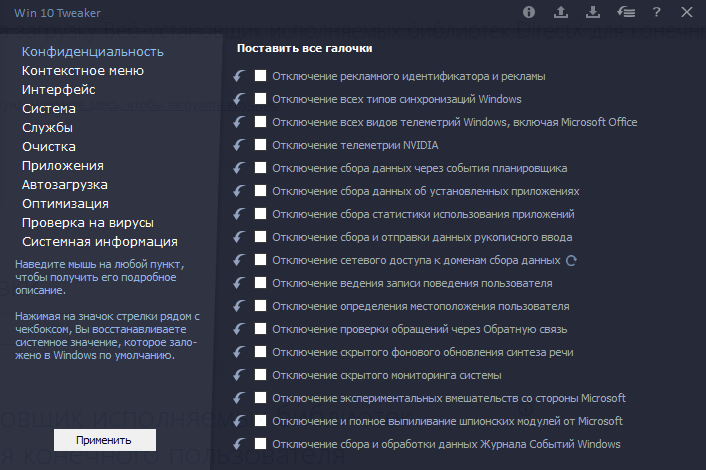Click the export settings upload icon
The width and height of the screenshot is (706, 470).
pos(561,12)
